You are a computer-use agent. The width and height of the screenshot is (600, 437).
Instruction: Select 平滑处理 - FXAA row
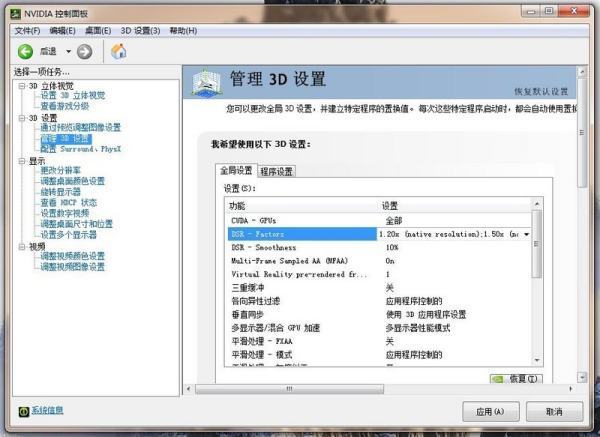coord(379,341)
